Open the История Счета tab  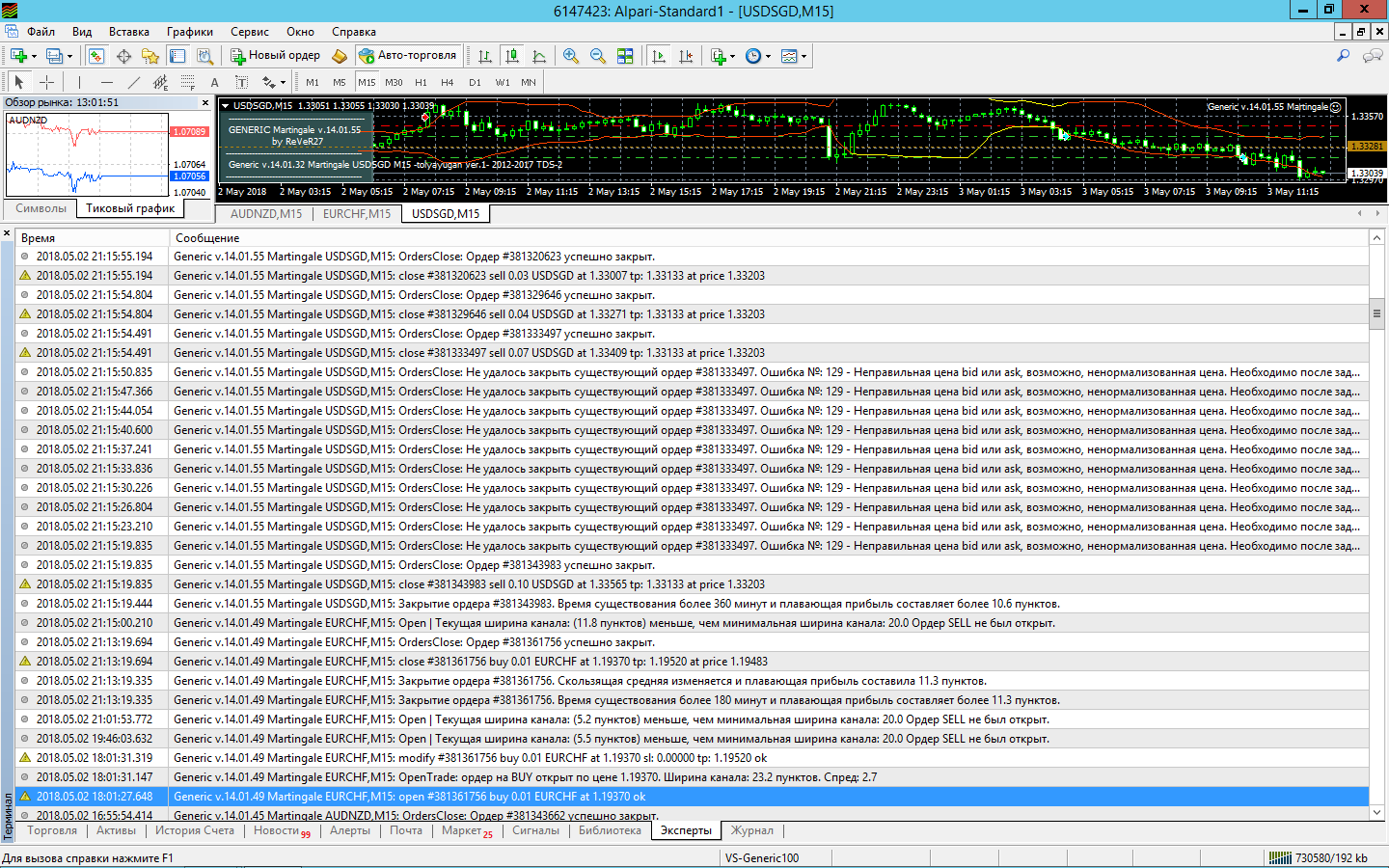tap(195, 830)
